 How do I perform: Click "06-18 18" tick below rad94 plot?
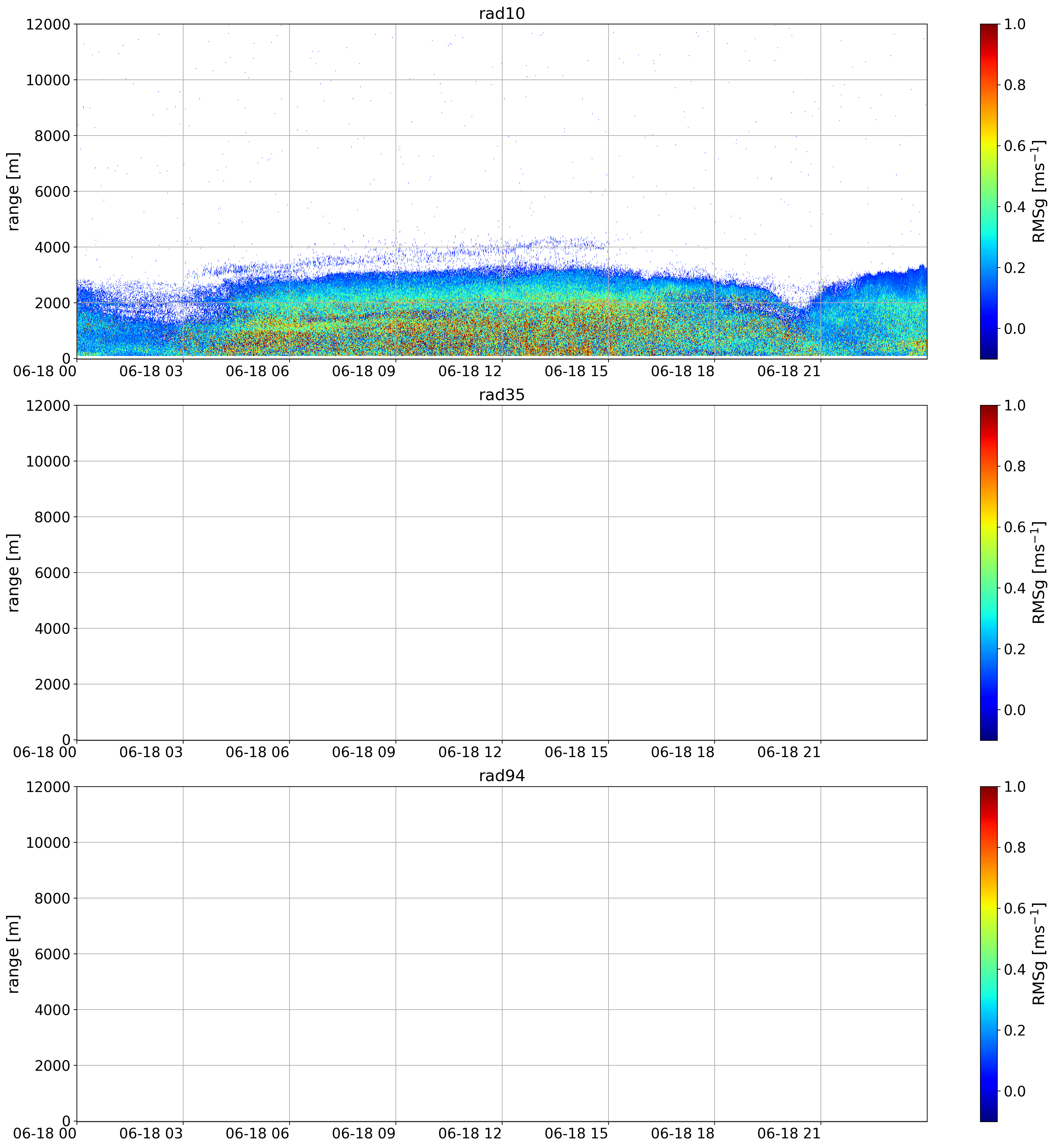[683, 1134]
